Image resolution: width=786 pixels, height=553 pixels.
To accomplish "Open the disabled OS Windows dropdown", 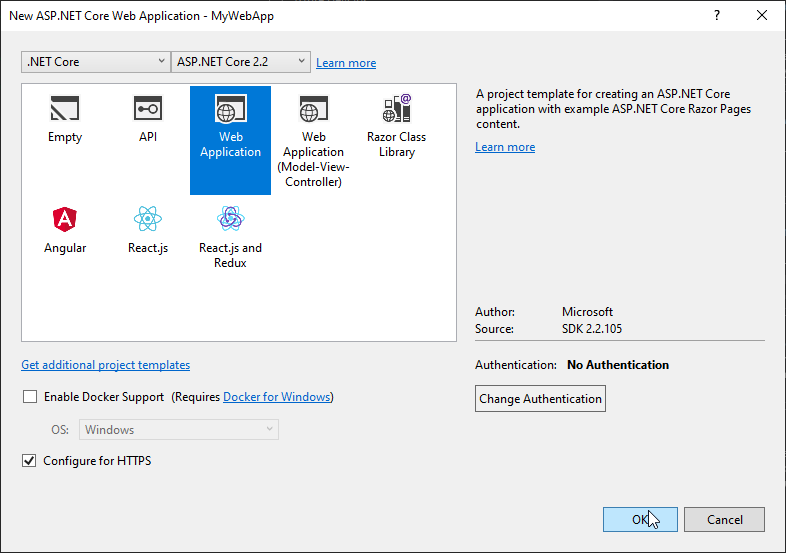I will coord(178,430).
